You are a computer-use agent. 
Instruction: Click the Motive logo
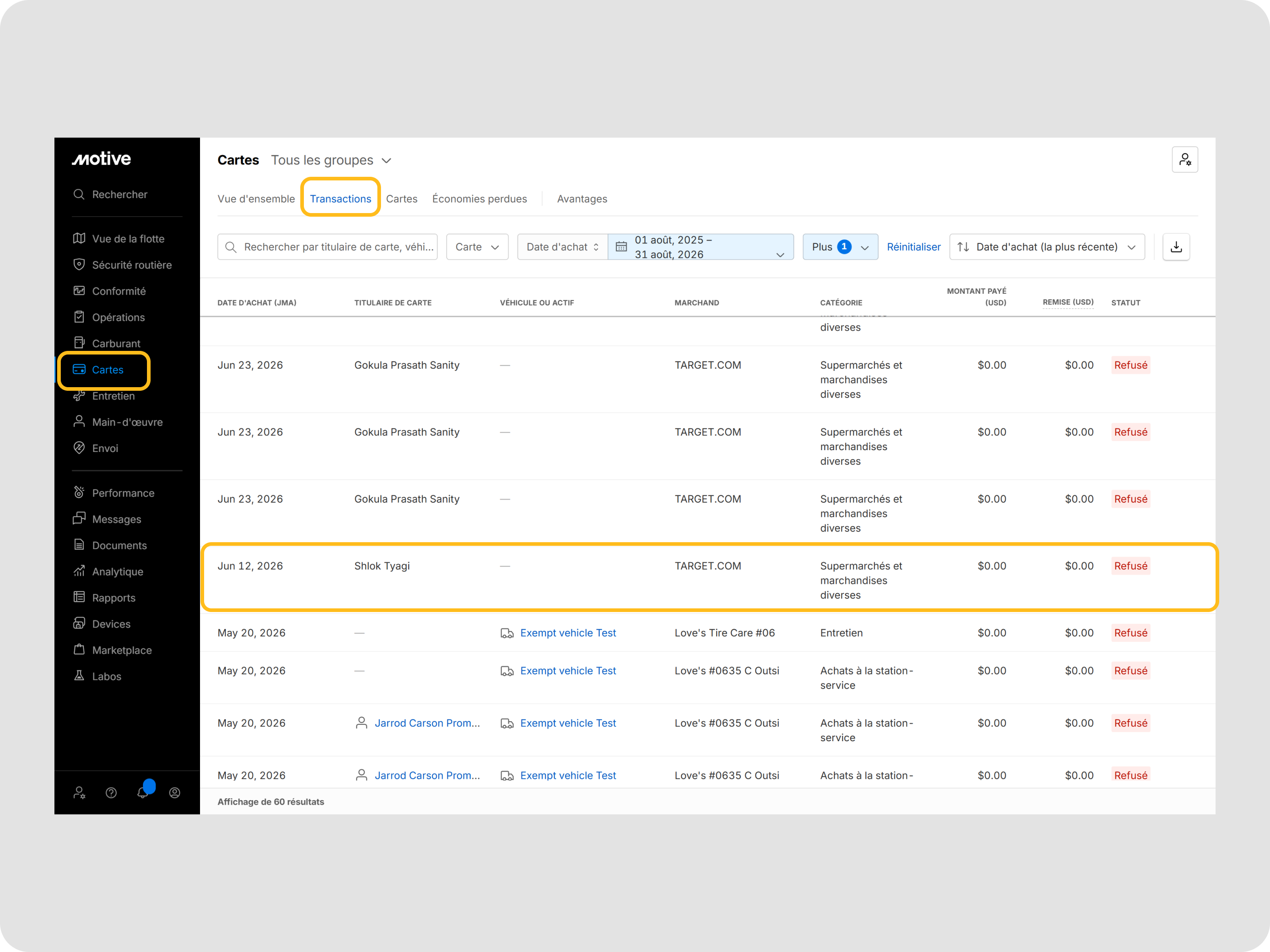(102, 159)
